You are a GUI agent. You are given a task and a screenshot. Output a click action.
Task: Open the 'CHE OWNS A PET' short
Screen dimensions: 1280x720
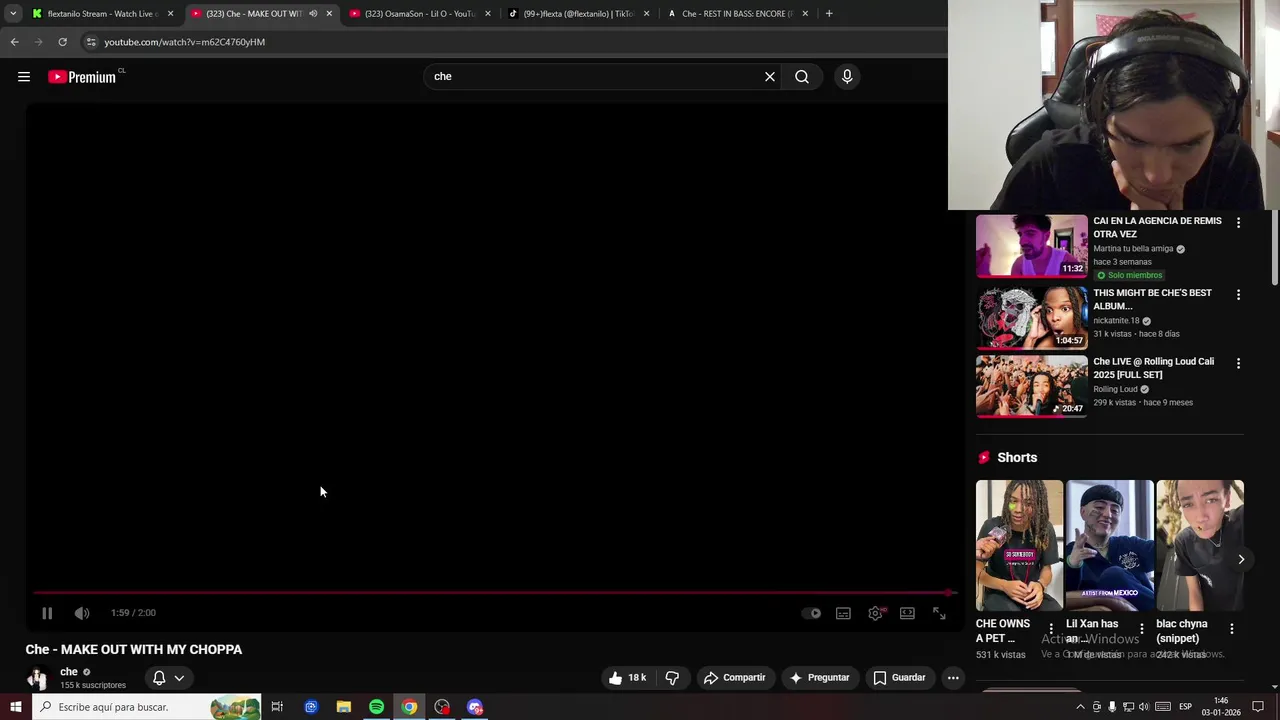tap(1019, 545)
